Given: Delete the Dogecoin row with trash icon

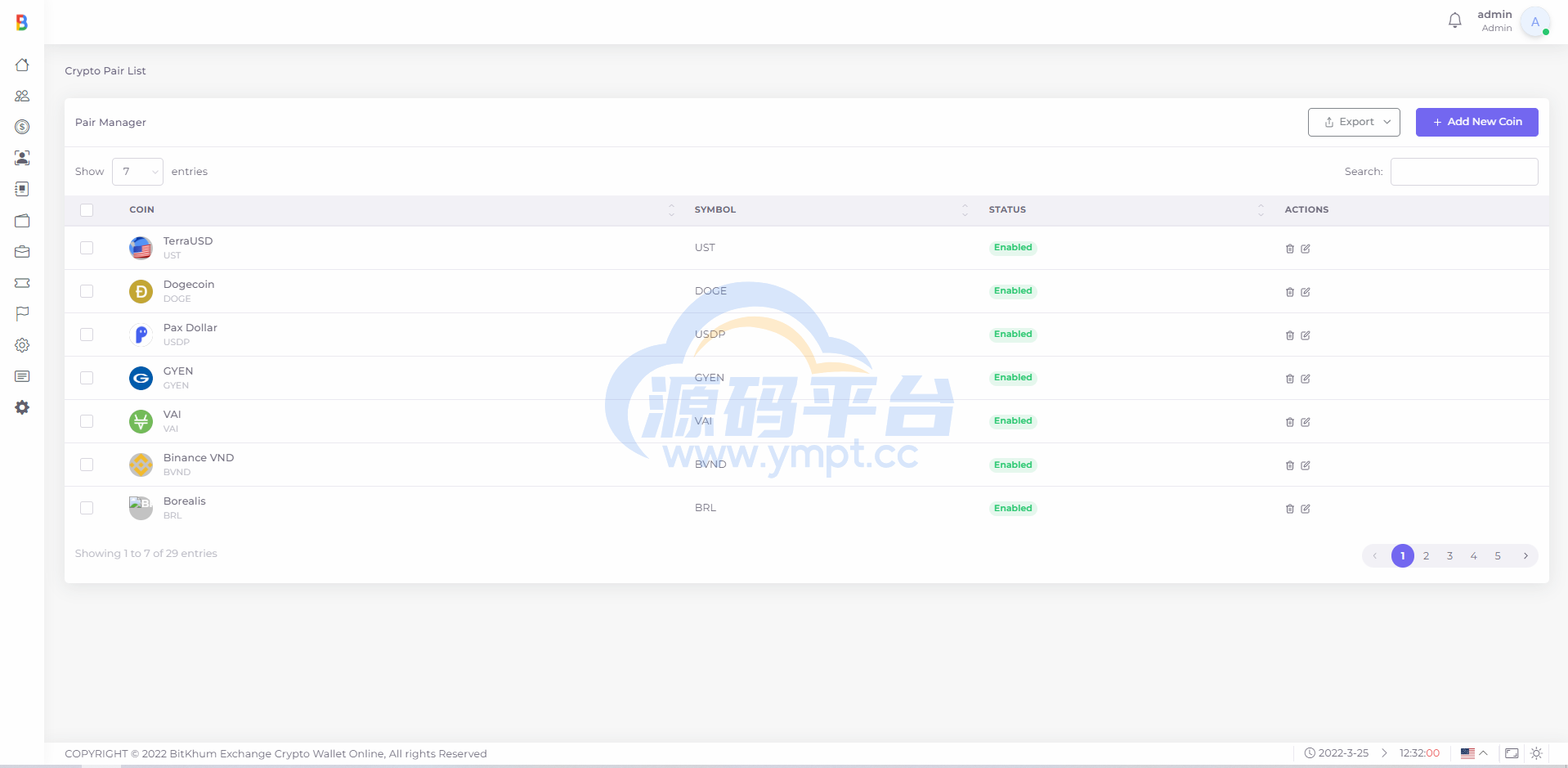Looking at the screenshot, I should [x=1290, y=292].
